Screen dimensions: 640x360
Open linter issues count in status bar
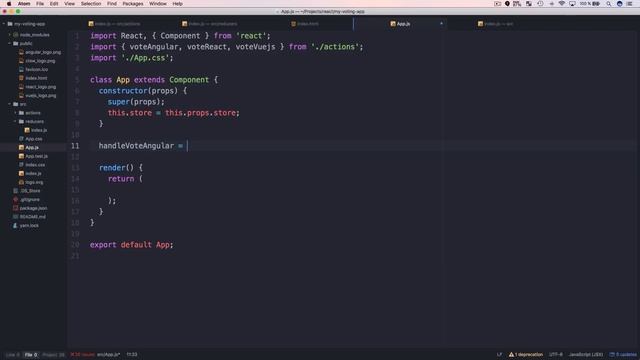pyautogui.click(x=82, y=355)
